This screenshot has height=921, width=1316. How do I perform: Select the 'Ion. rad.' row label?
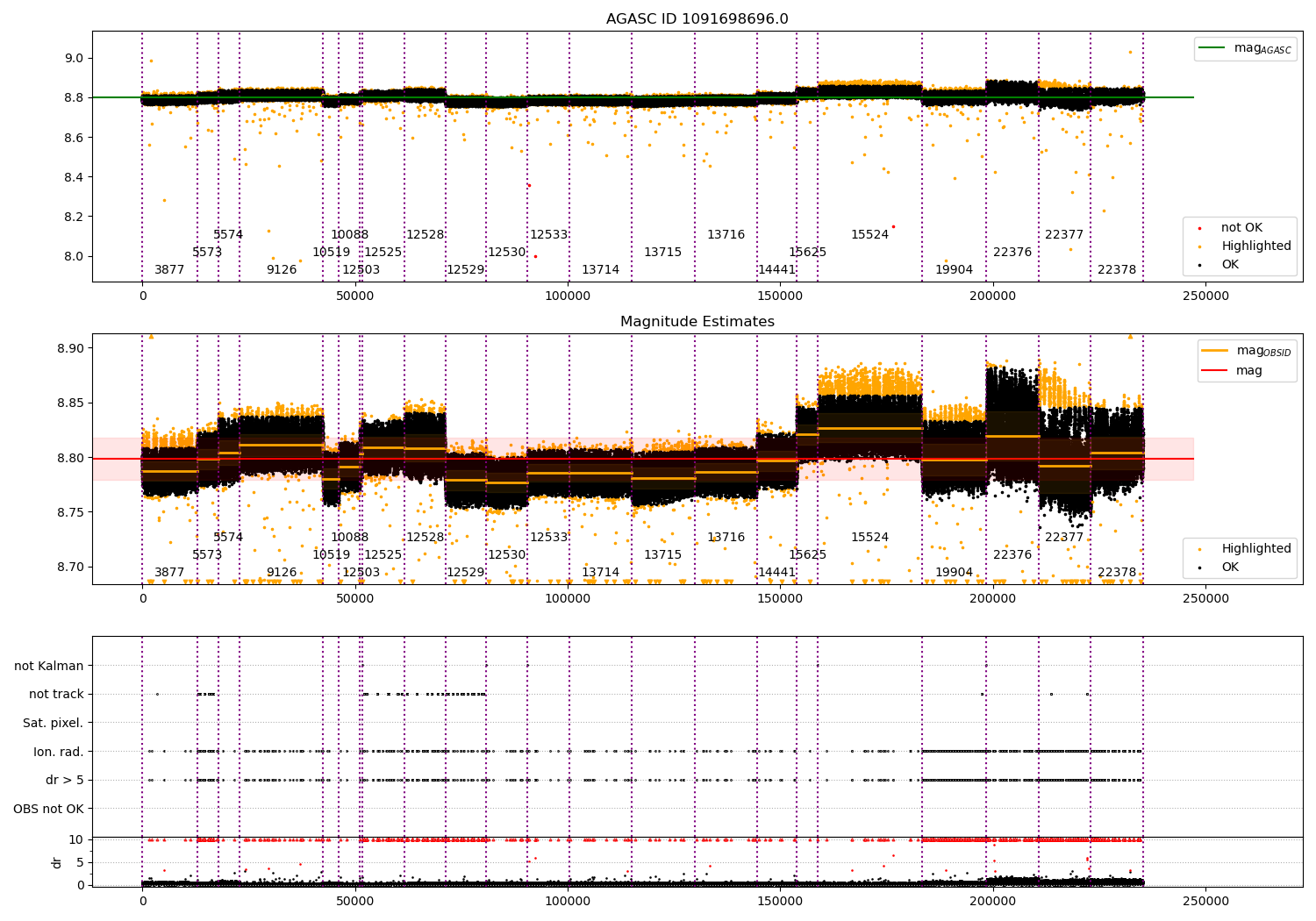pos(59,752)
